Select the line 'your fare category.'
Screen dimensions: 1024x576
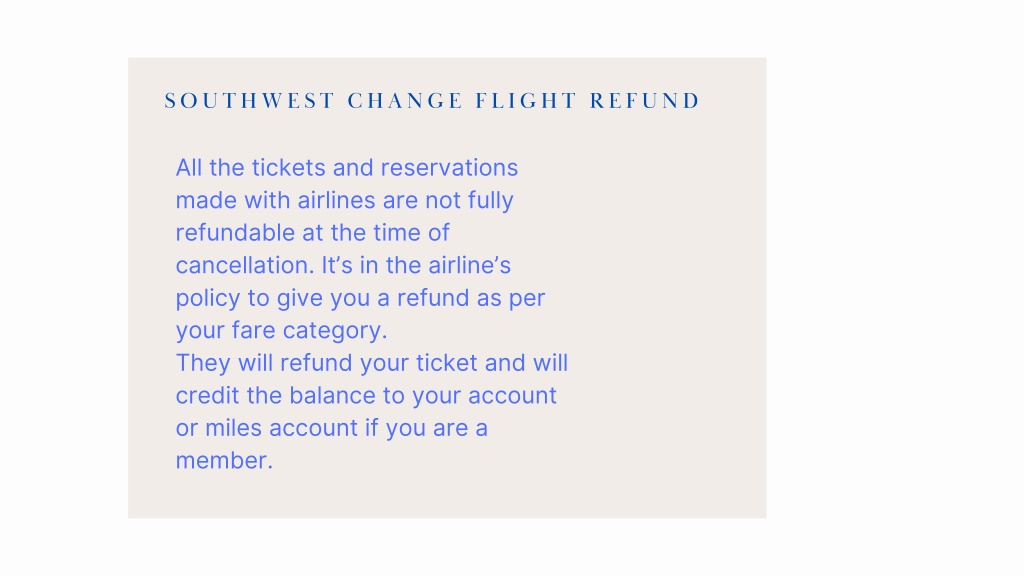click(281, 331)
